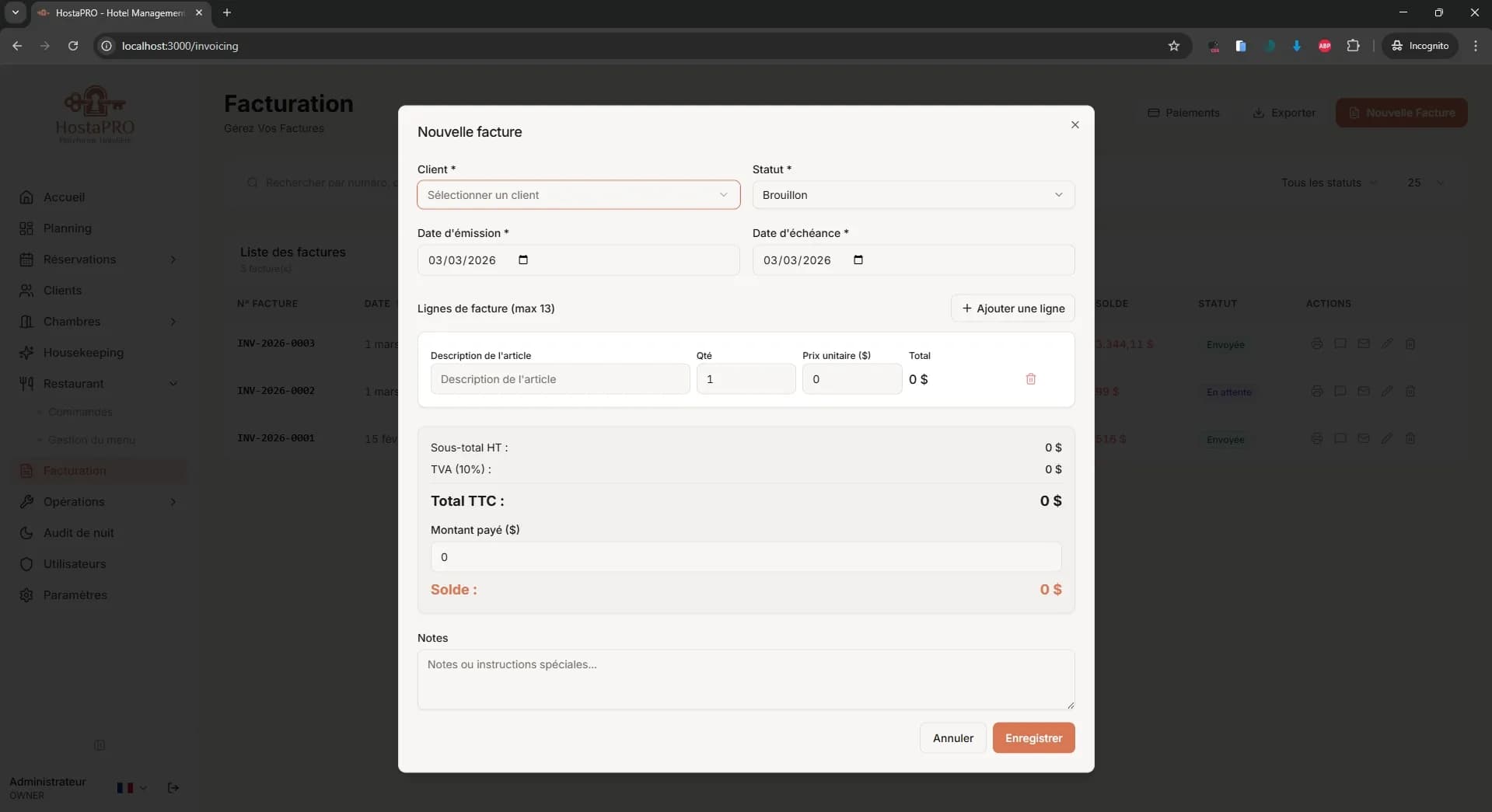This screenshot has height=812, width=1492.
Task: Remove the invoice line using its trash icon
Action: [1031, 378]
